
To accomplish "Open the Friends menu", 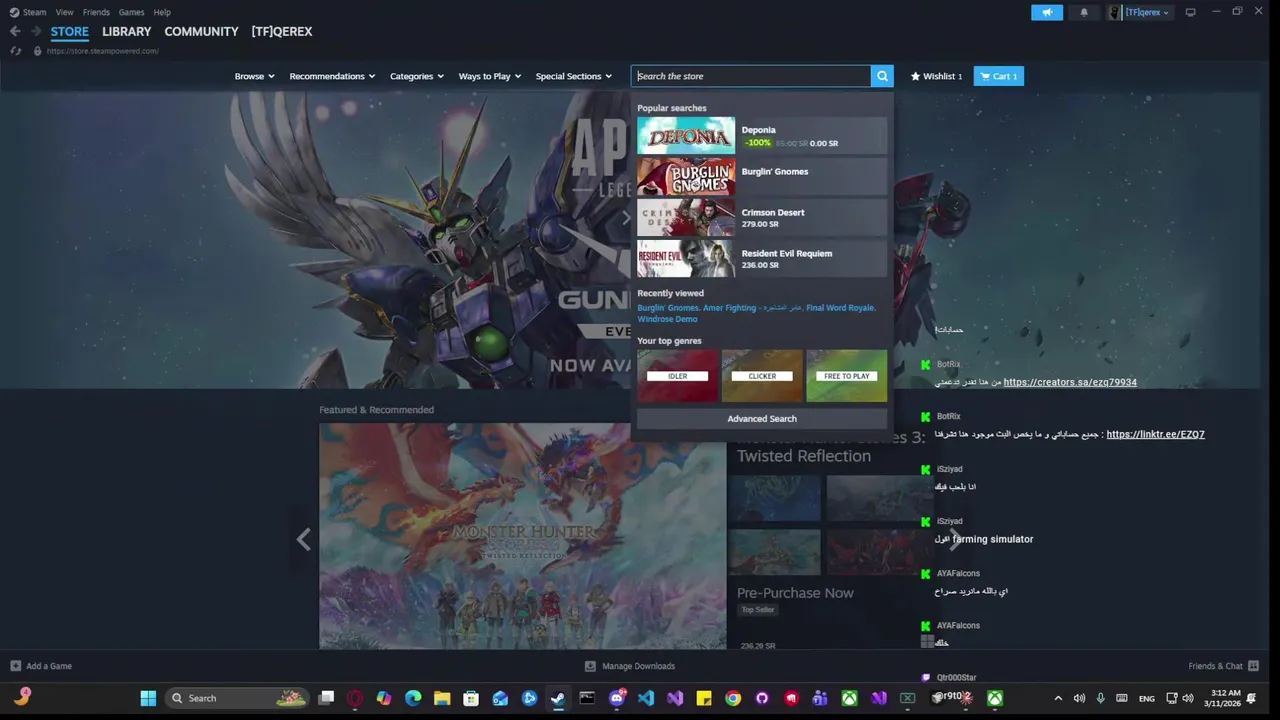I will point(96,12).
